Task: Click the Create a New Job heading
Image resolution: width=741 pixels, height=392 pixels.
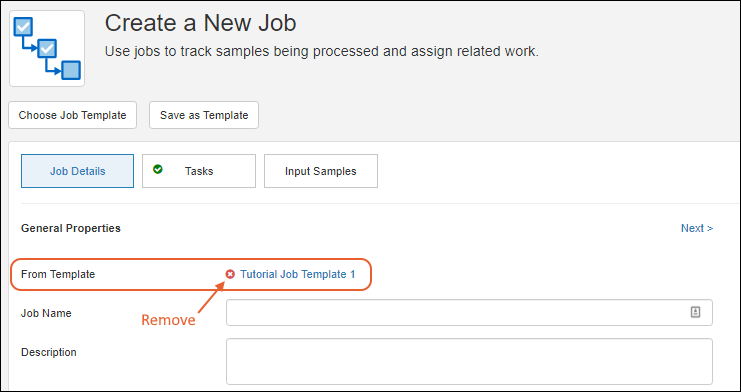Action: 200,23
